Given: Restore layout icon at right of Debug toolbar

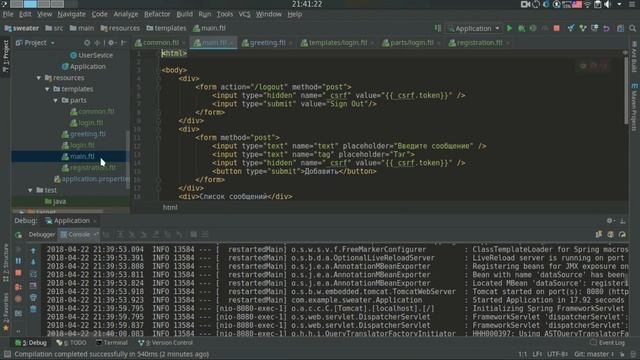Looking at the screenshot, I should pos(599,234).
